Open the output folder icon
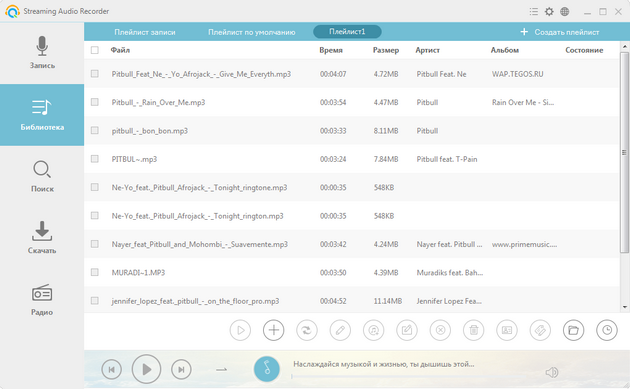 pos(573,330)
